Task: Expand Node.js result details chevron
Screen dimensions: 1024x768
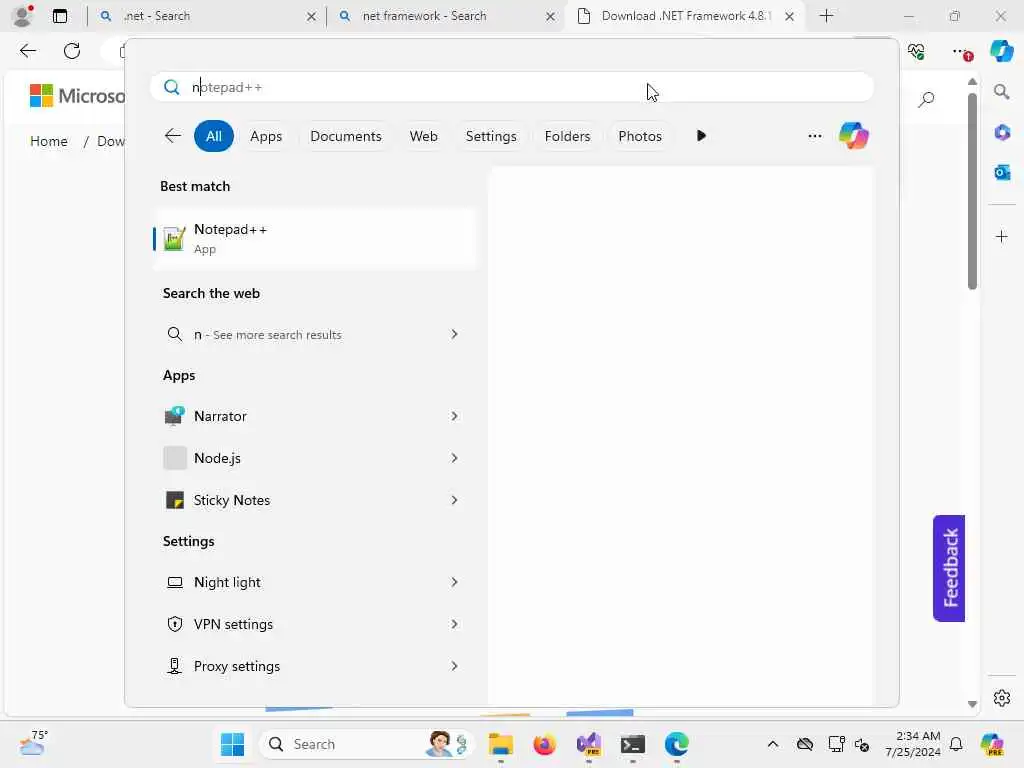Action: (455, 458)
